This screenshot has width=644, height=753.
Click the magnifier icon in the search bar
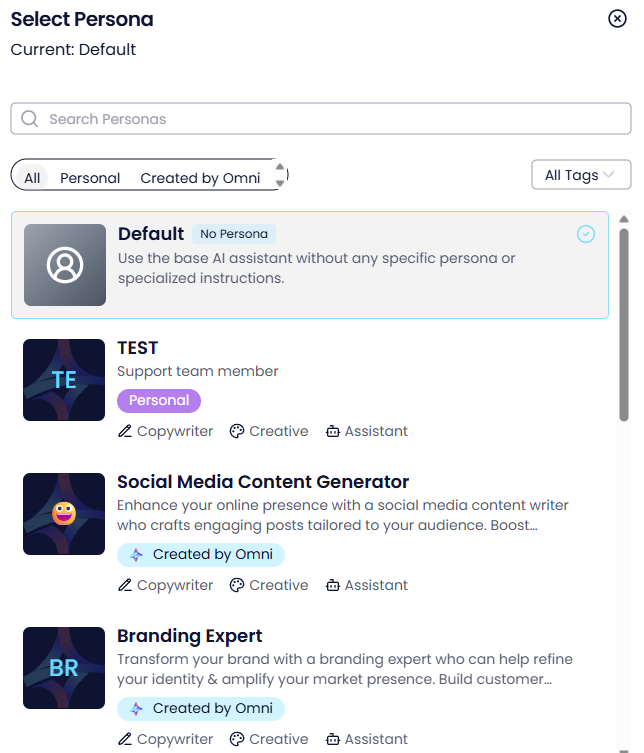pos(29,119)
